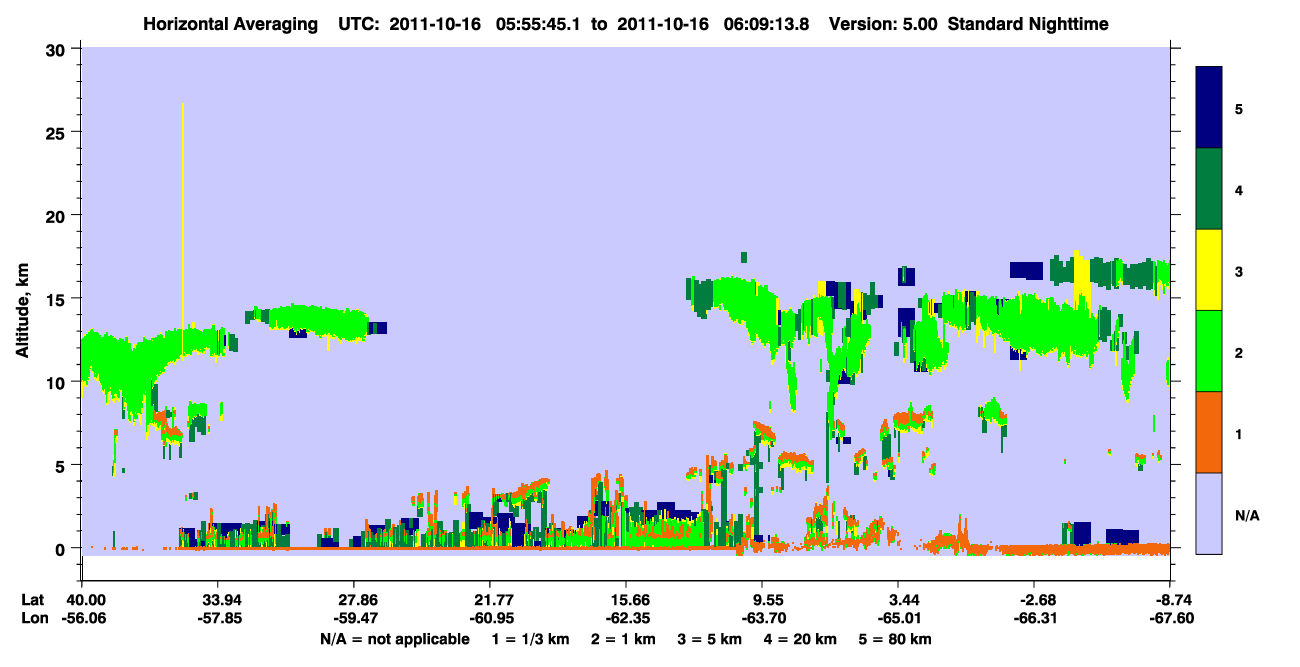Click the altitude tick label 15
This screenshot has width=1300, height=667.
[58, 299]
